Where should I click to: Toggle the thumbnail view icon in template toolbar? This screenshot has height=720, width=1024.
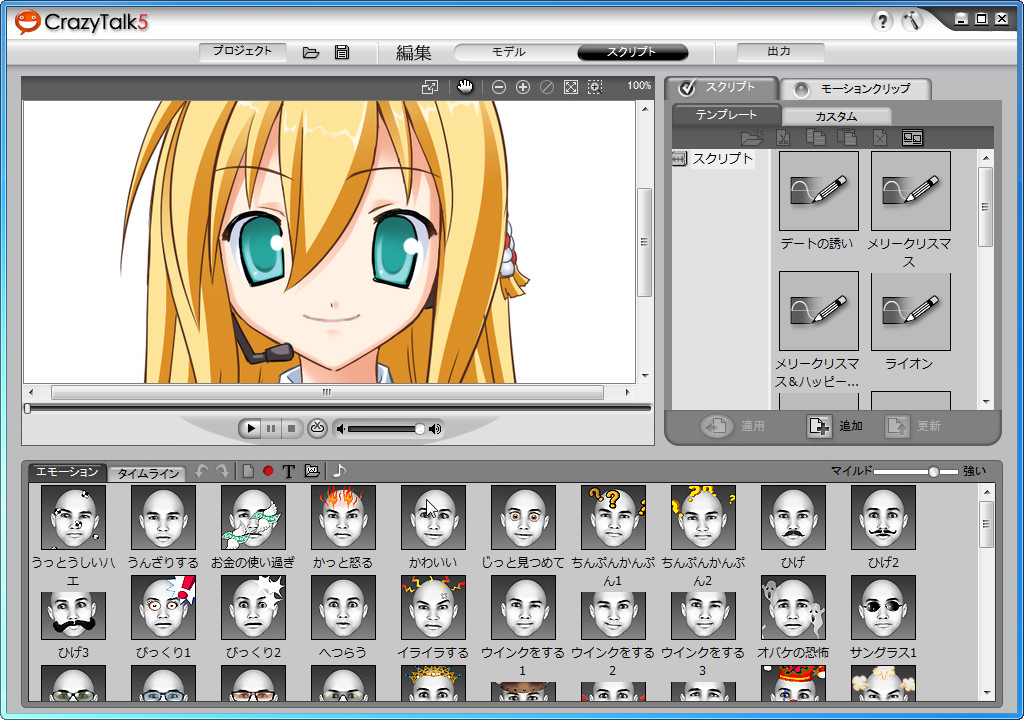(x=912, y=137)
